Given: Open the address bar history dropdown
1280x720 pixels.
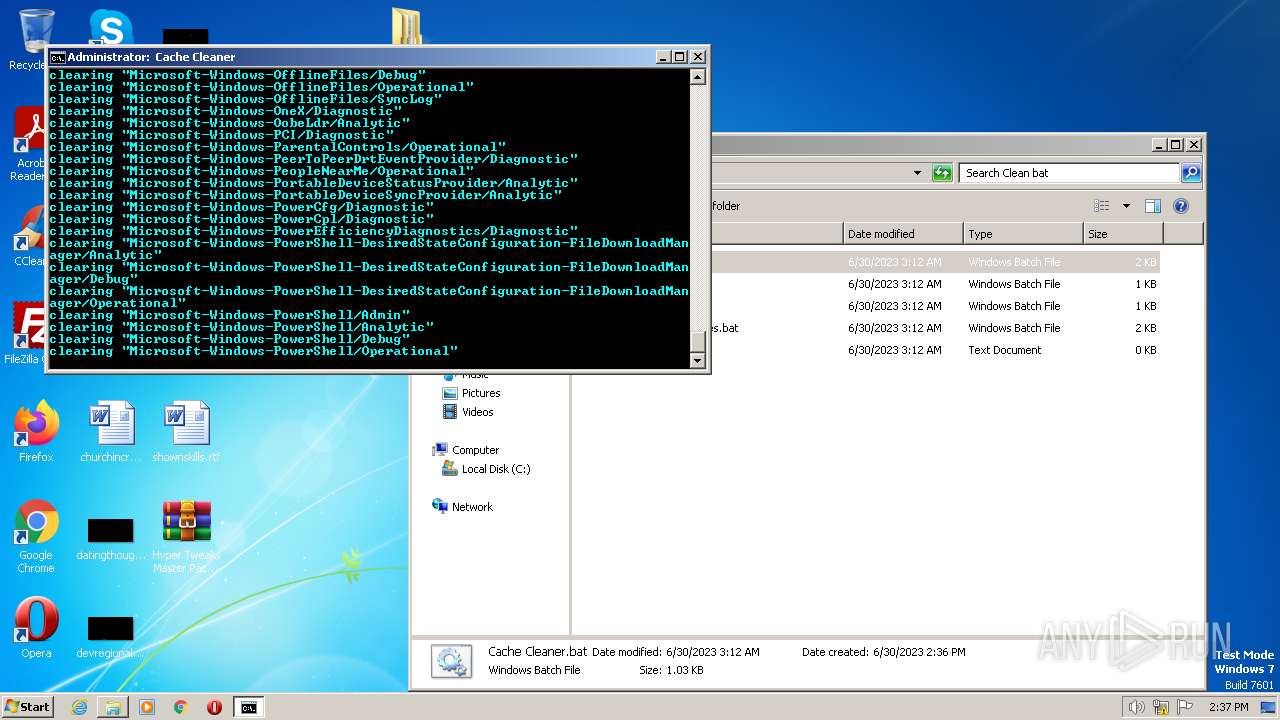Looking at the screenshot, I should tap(917, 173).
